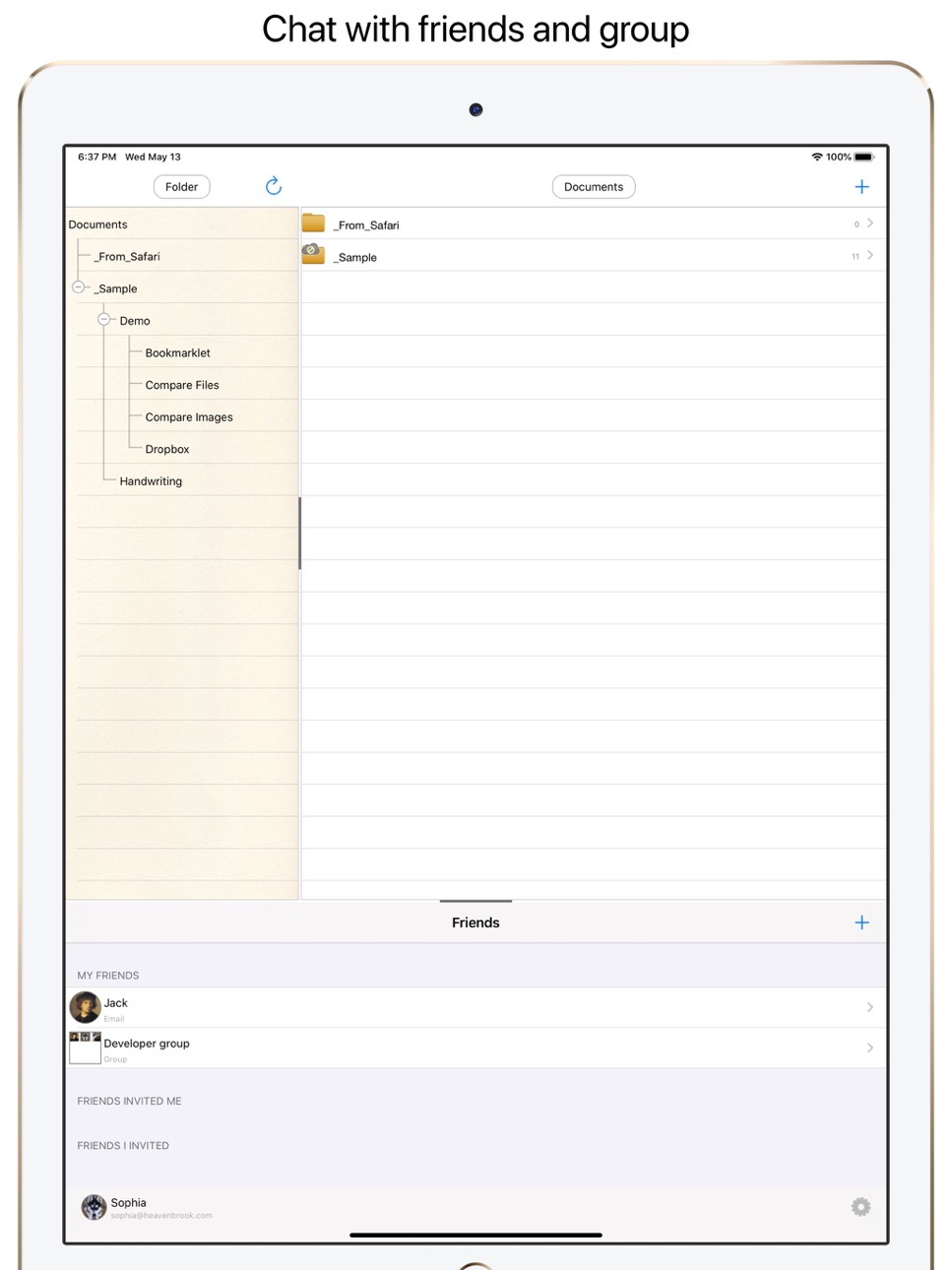952x1270 pixels.
Task: Click the _Sample locked folder icon
Action: click(313, 254)
